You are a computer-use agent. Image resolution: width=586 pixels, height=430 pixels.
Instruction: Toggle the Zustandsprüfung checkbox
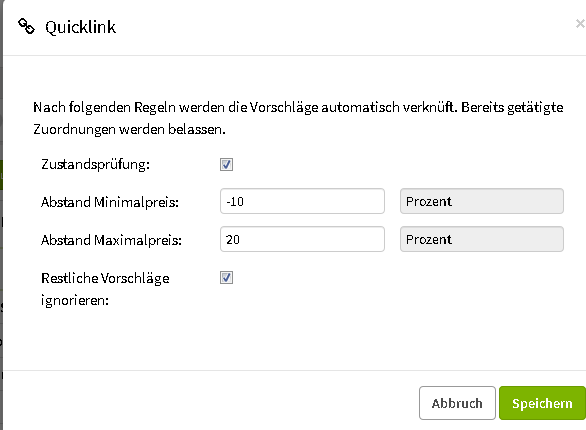tap(226, 164)
